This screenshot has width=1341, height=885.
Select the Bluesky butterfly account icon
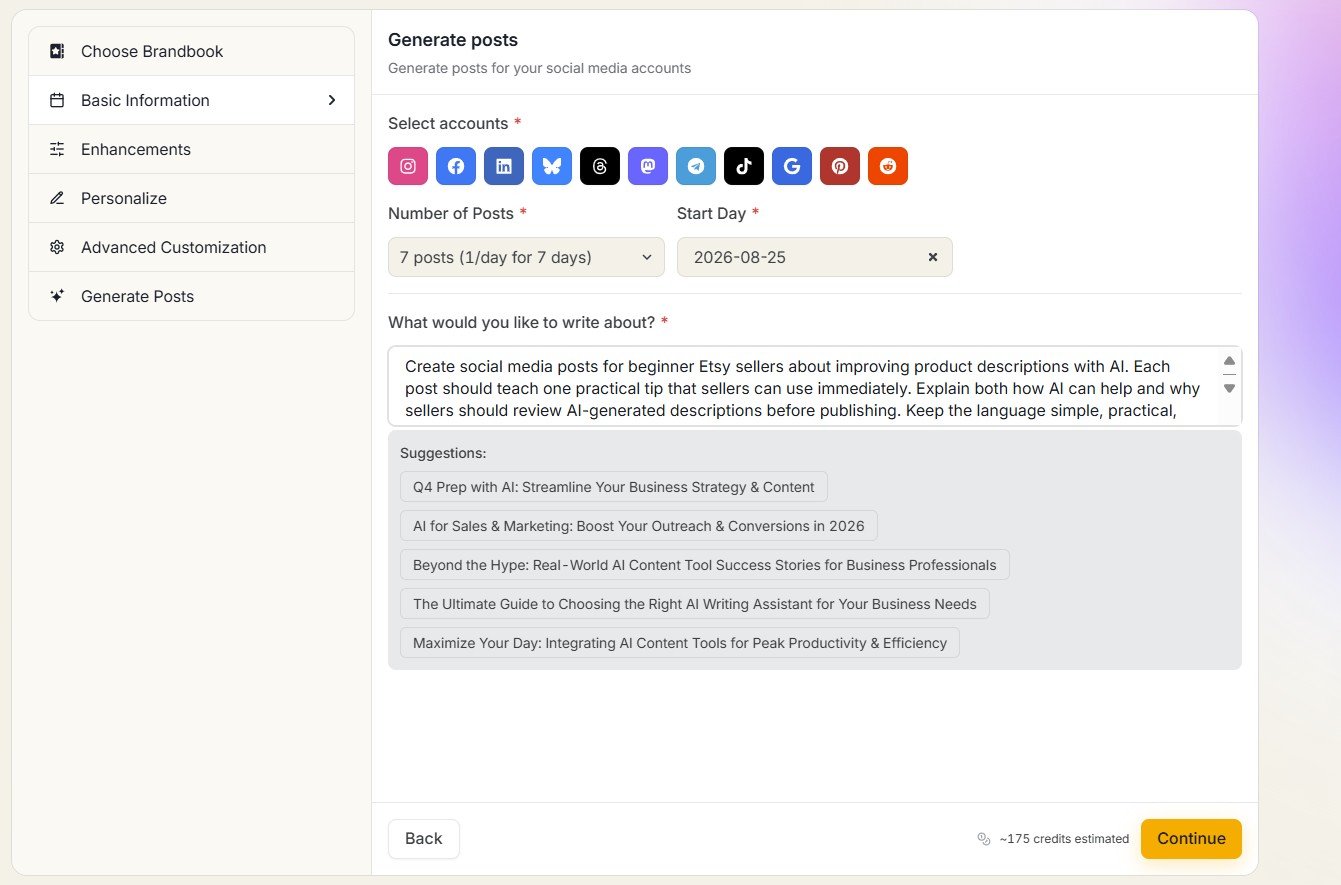pos(552,166)
